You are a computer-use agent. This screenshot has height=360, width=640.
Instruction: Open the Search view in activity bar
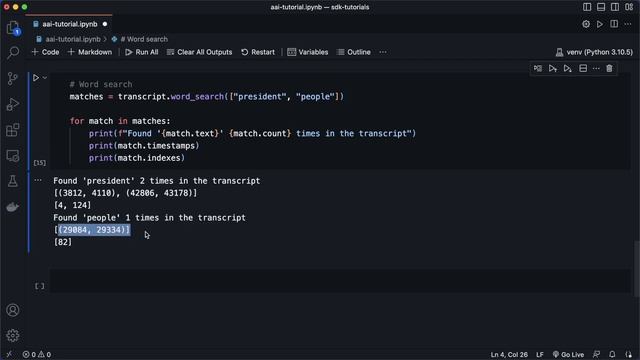(x=13, y=53)
